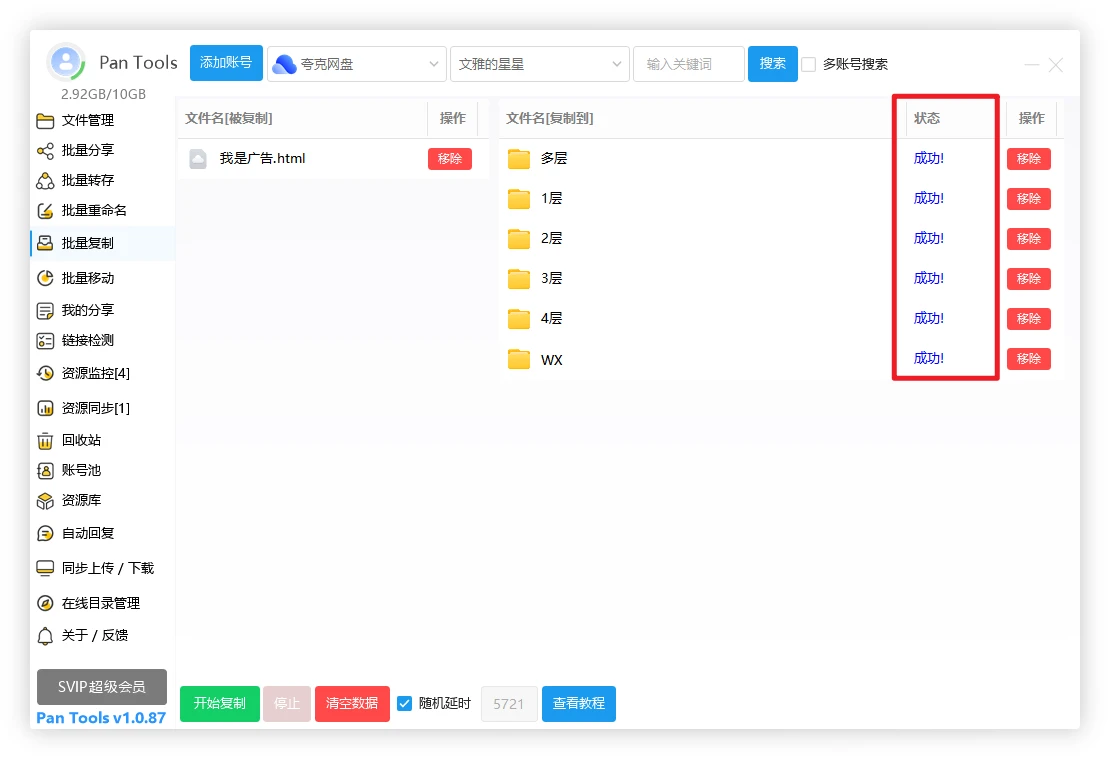1110x759 pixels.
Task: Expand the 夸克网盘 drive dropdown
Action: pos(357,64)
